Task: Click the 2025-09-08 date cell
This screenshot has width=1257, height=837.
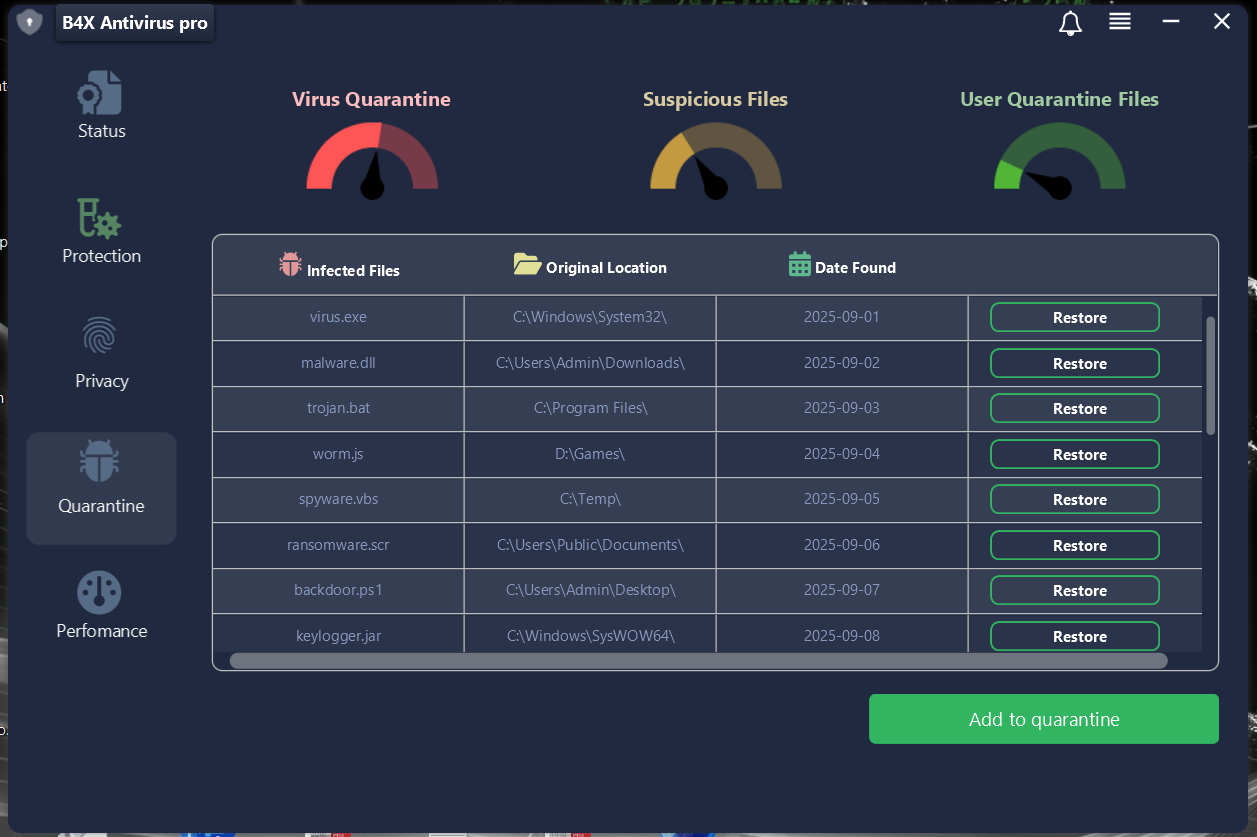Action: [x=842, y=634]
